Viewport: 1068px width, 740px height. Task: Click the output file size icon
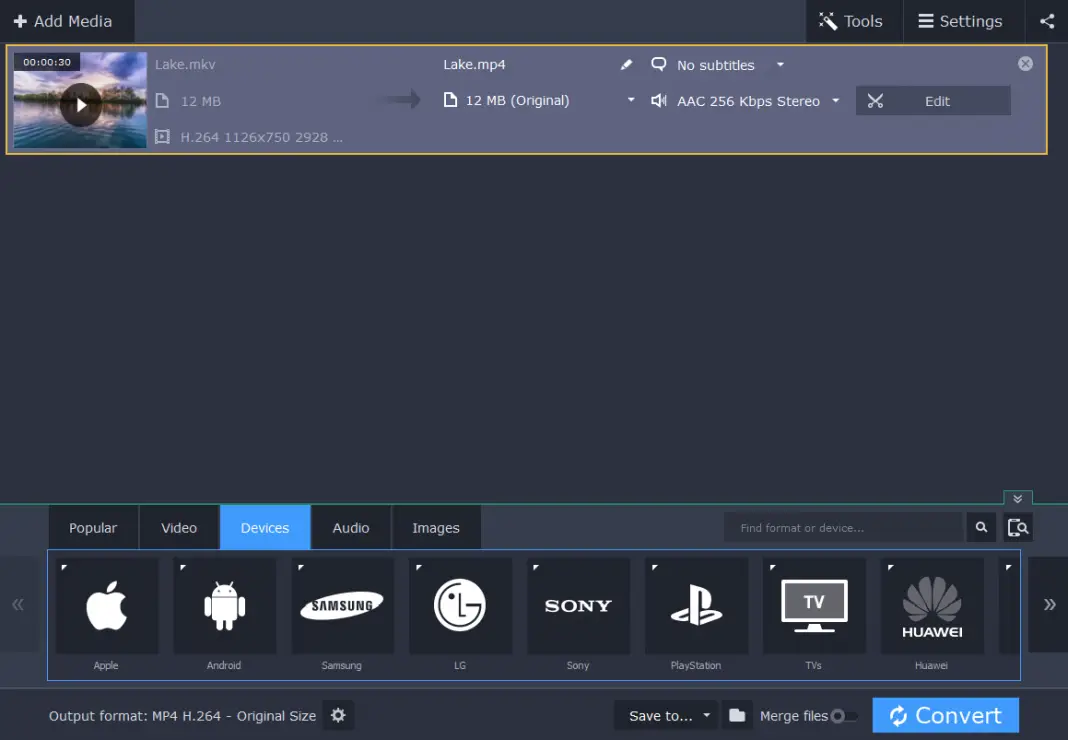[x=450, y=100]
